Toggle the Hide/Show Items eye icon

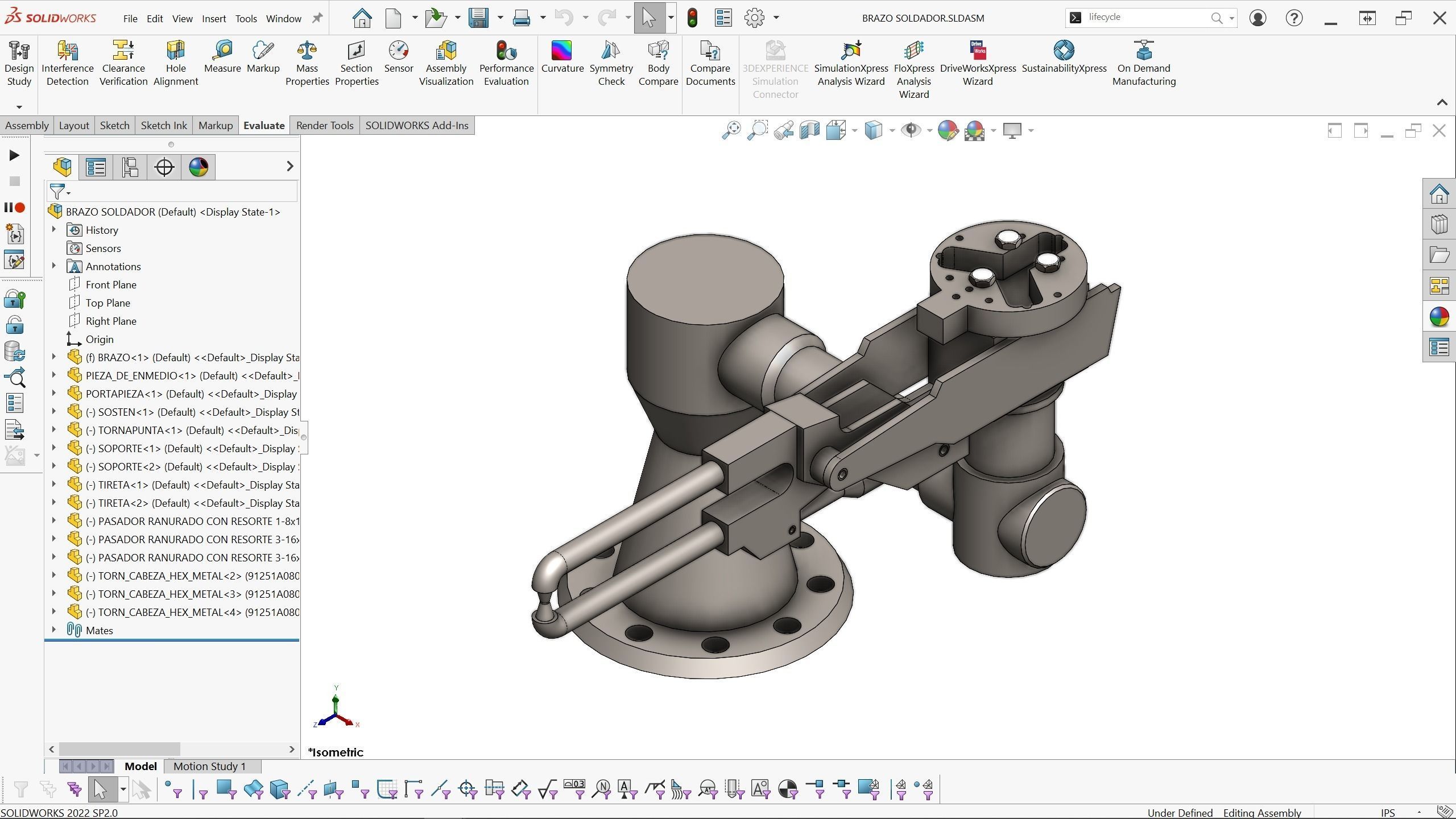tap(911, 131)
